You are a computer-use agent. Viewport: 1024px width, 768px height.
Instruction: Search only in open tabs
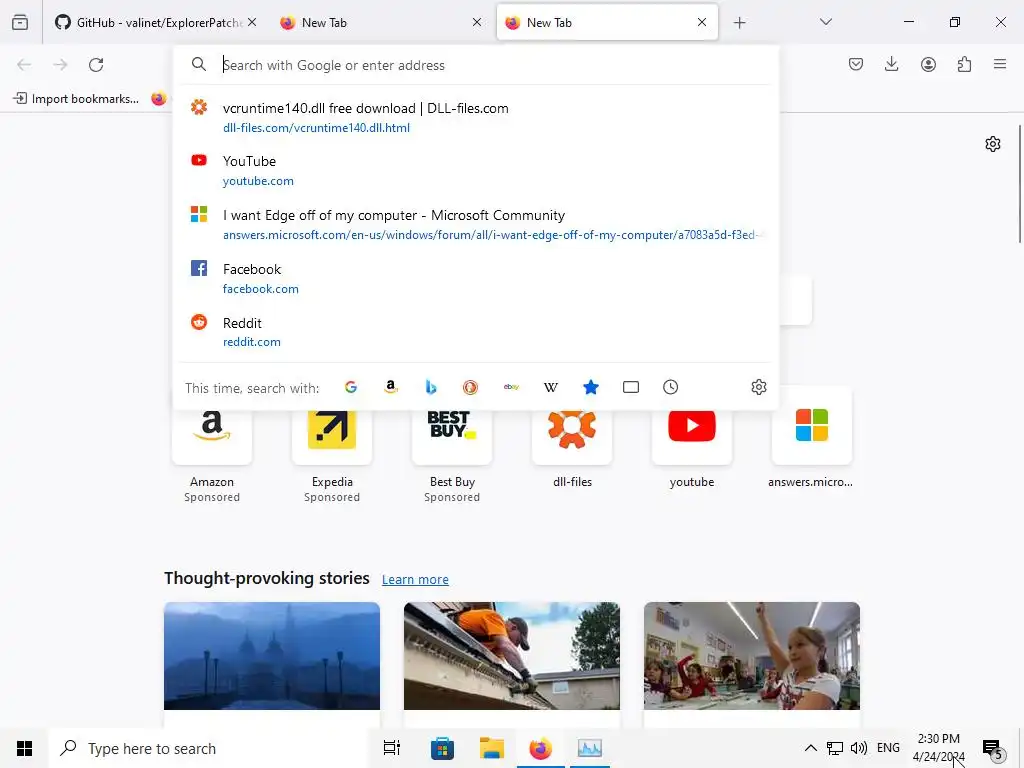tap(631, 387)
